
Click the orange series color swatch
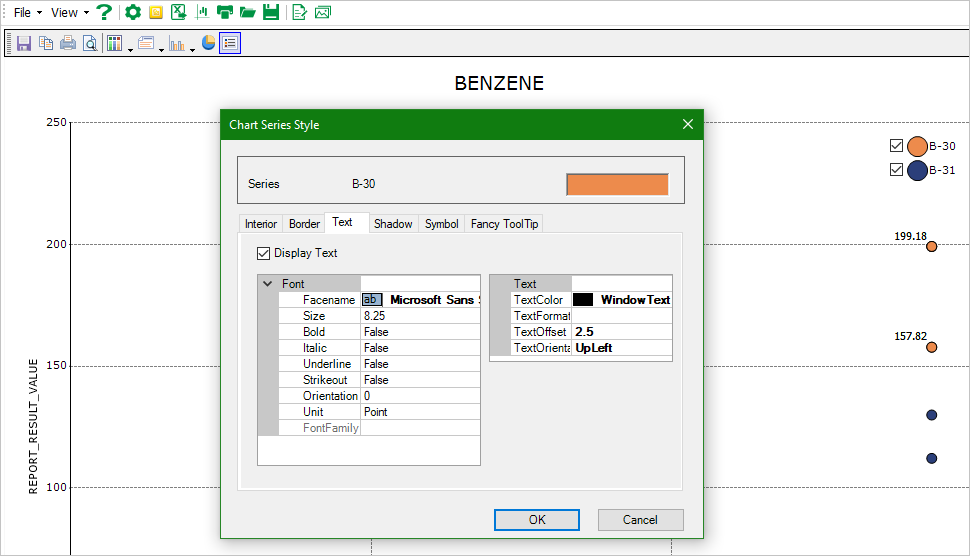(x=617, y=184)
